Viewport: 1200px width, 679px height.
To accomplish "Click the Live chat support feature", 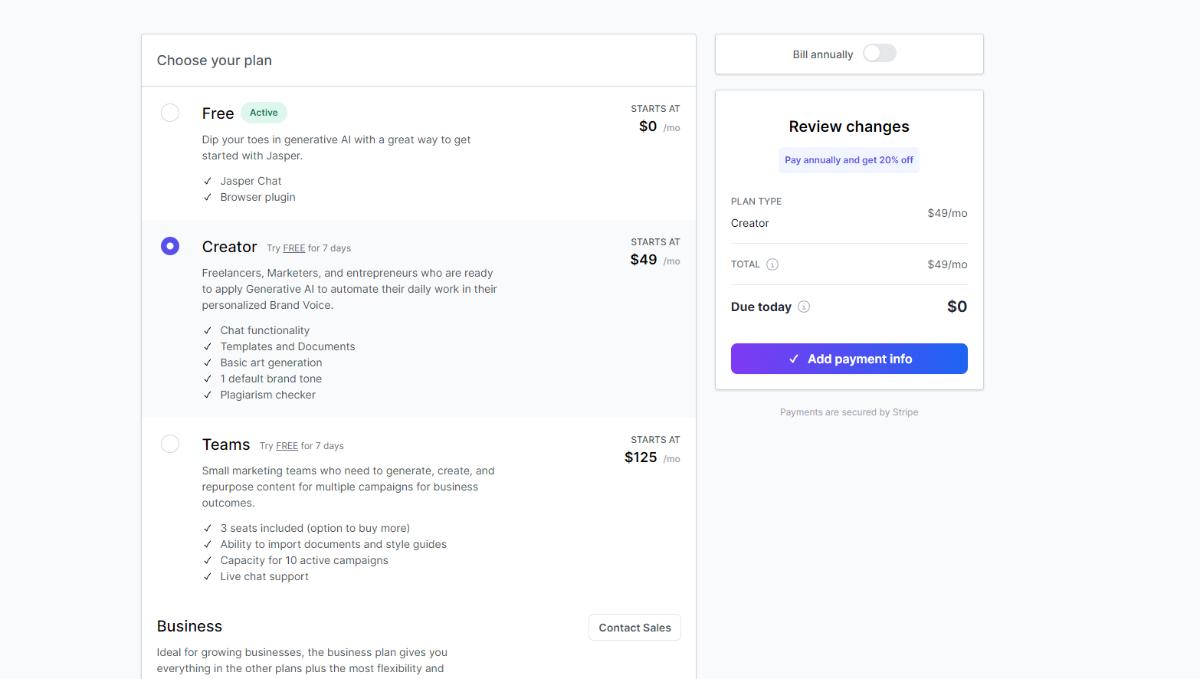I will pyautogui.click(x=264, y=576).
